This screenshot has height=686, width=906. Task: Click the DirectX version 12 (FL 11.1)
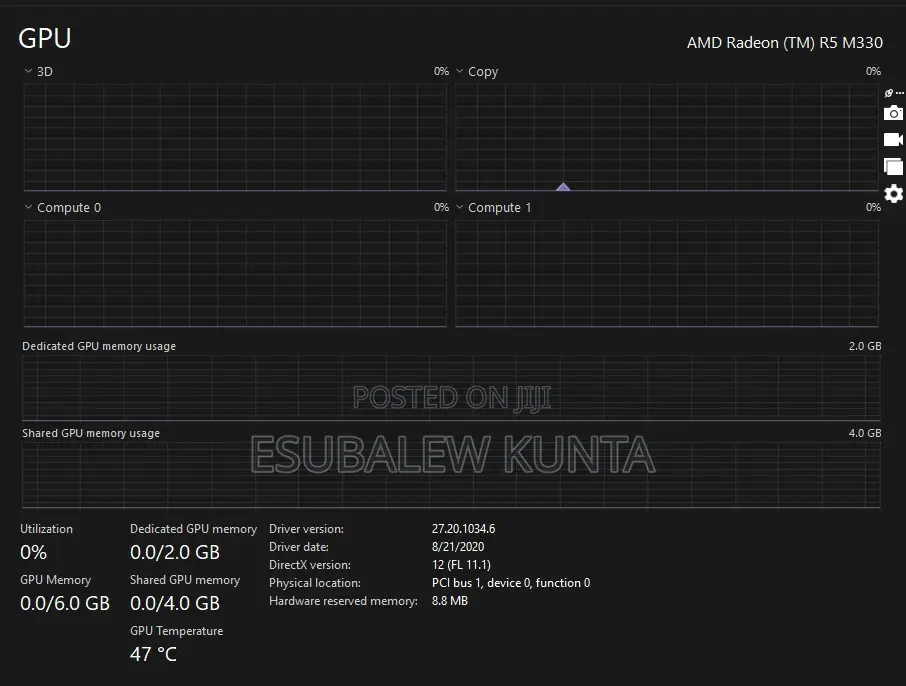461,565
